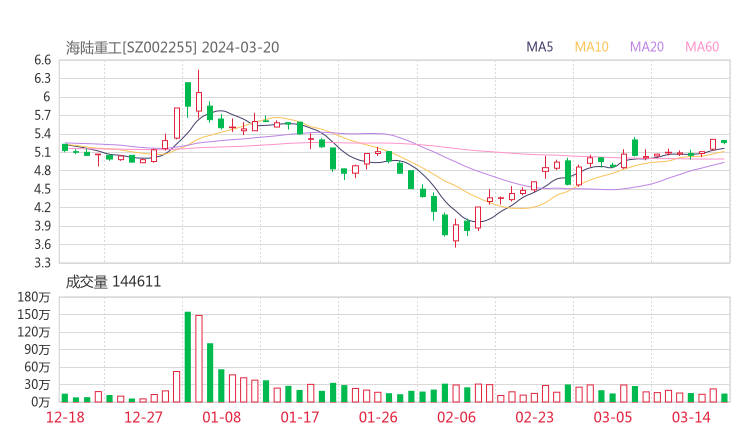This screenshot has height=440, width=740.
Task: Click the 01-26 date axis label
Action: tap(378, 417)
